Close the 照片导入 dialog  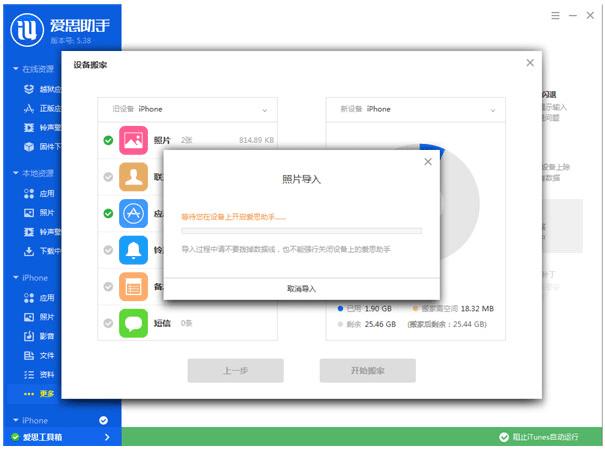click(428, 162)
